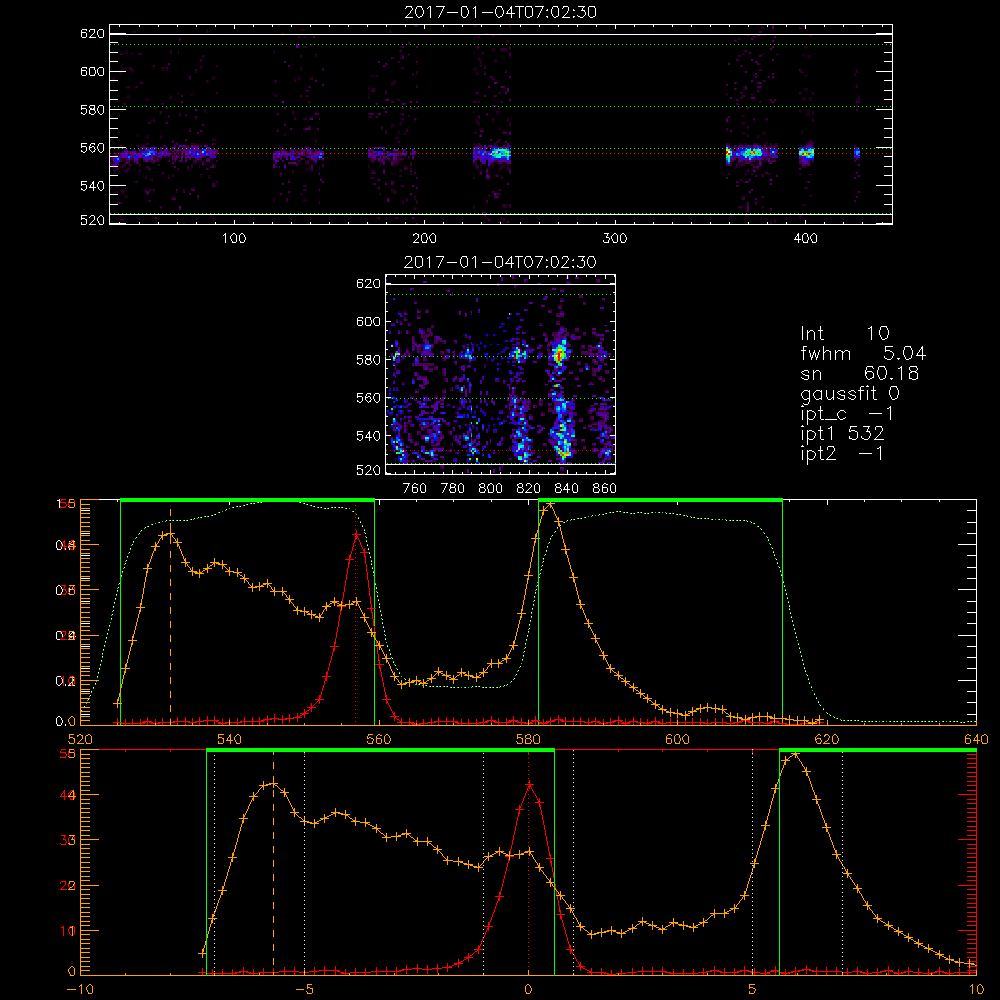Image resolution: width=1000 pixels, height=1000 pixels.
Task: Click x-axis label 580 on third plot
Action: [528, 739]
